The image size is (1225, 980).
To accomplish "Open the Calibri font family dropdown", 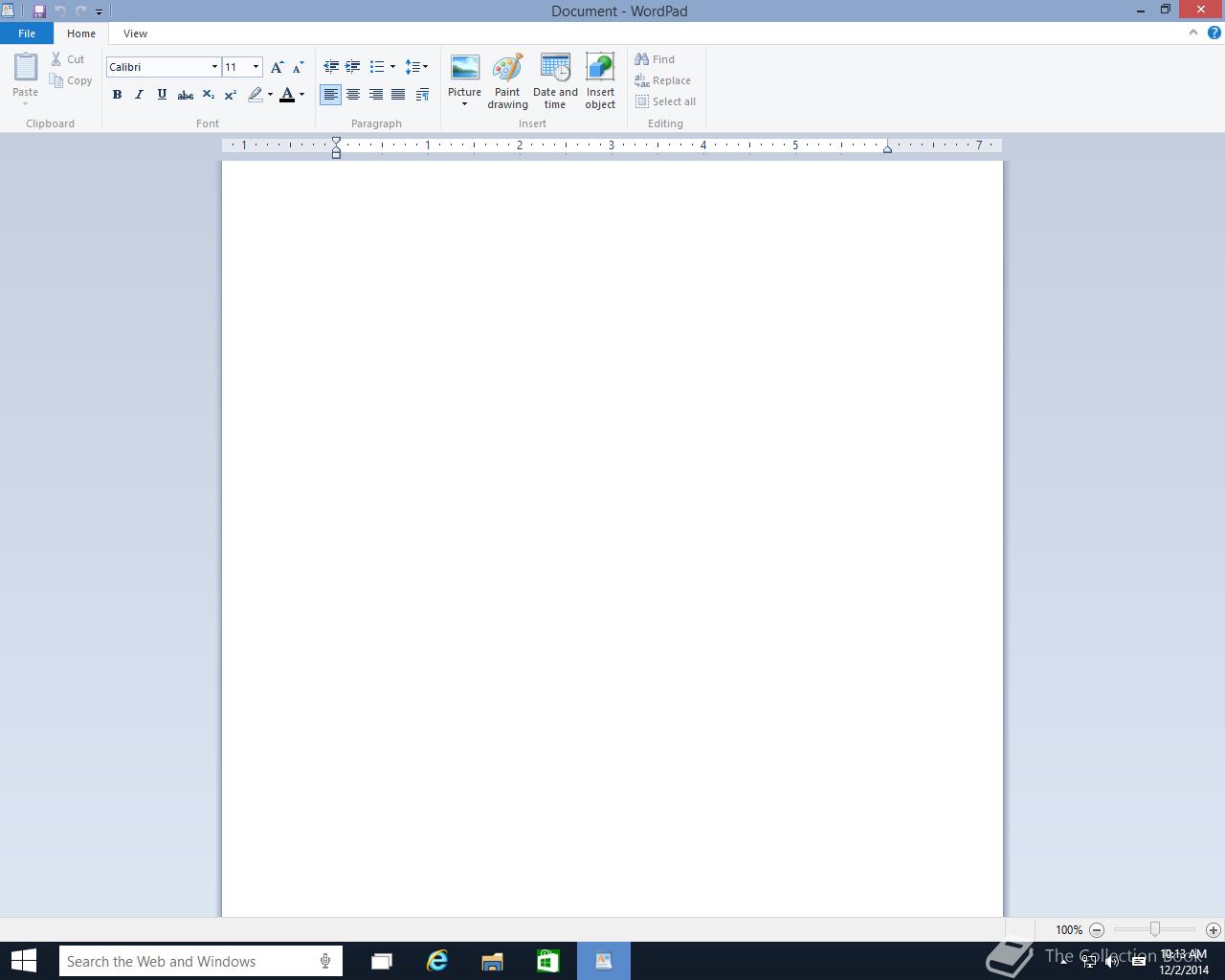I will [x=214, y=67].
